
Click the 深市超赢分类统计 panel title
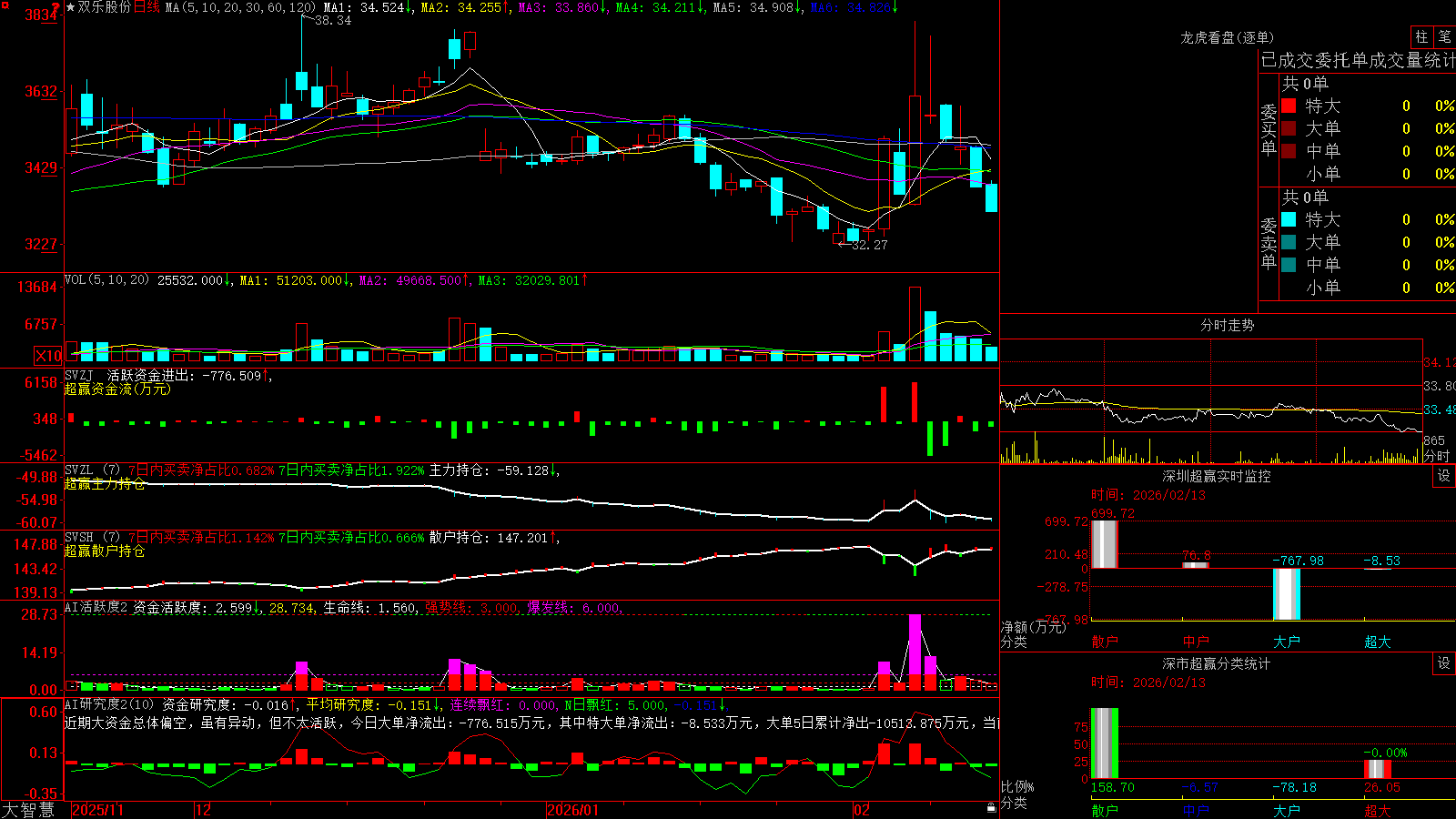[x=1217, y=663]
